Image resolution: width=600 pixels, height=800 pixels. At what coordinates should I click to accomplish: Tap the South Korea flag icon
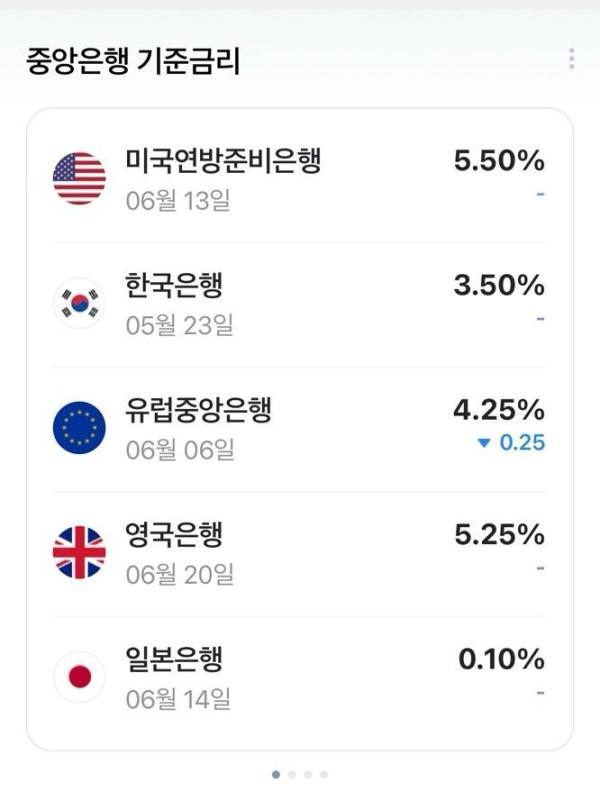pyautogui.click(x=79, y=303)
